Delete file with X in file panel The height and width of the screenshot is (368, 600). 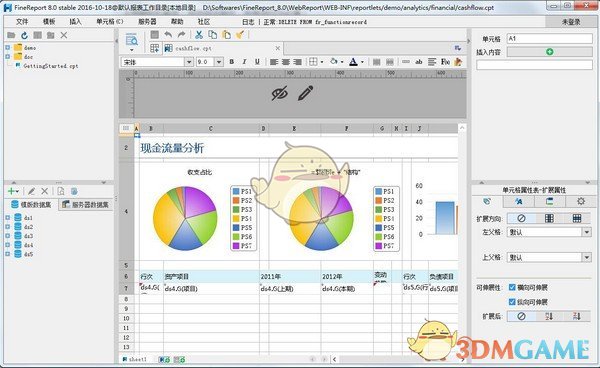coord(64,36)
